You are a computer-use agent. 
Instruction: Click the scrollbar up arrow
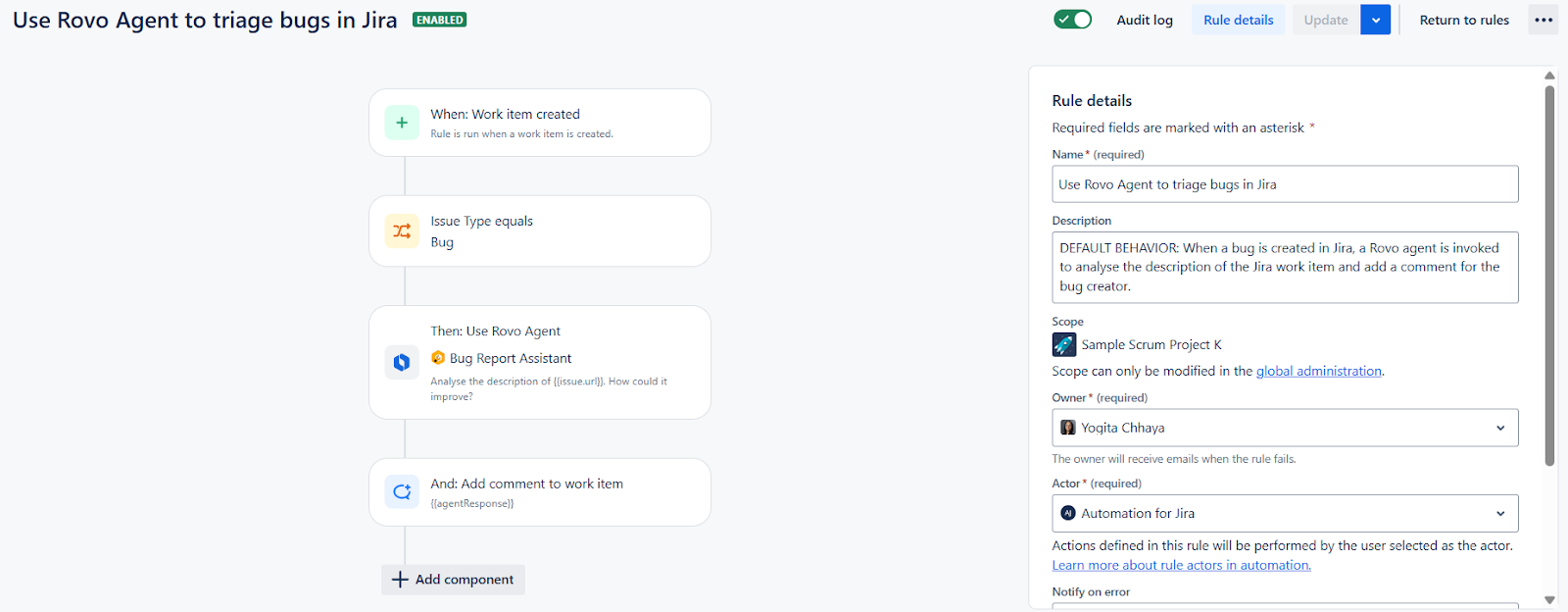click(1549, 75)
